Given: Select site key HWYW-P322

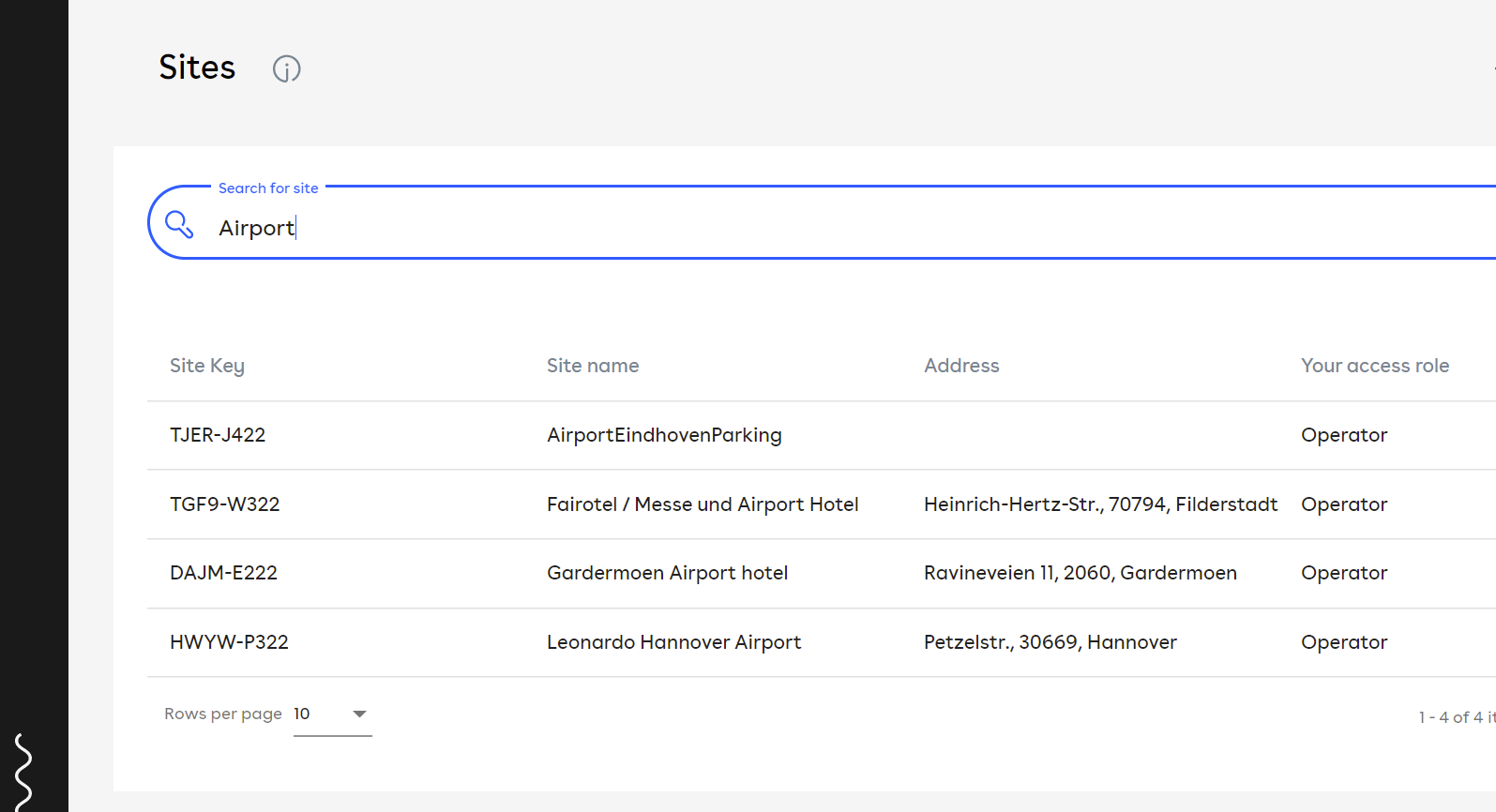Looking at the screenshot, I should [x=229, y=642].
